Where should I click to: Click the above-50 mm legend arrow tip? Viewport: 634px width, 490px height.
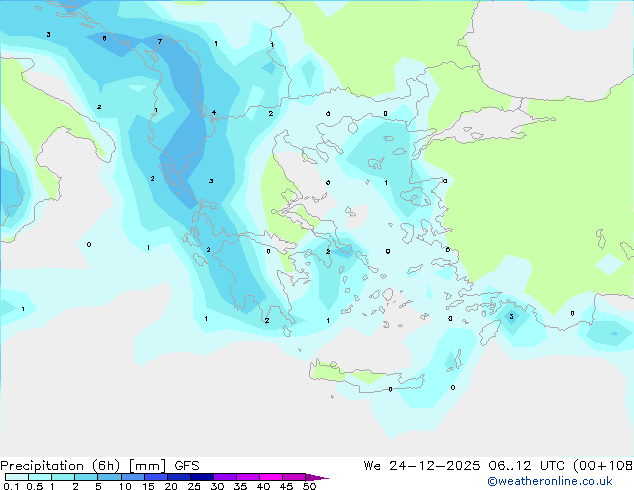coord(317,477)
